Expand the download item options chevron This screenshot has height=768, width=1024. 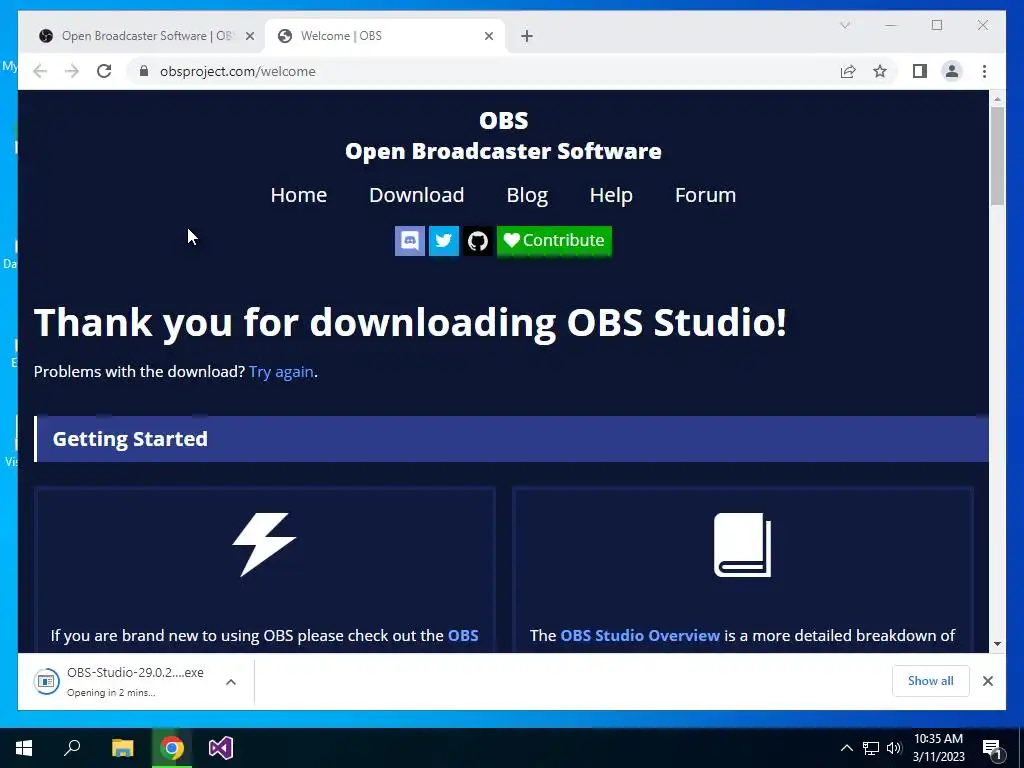231,682
